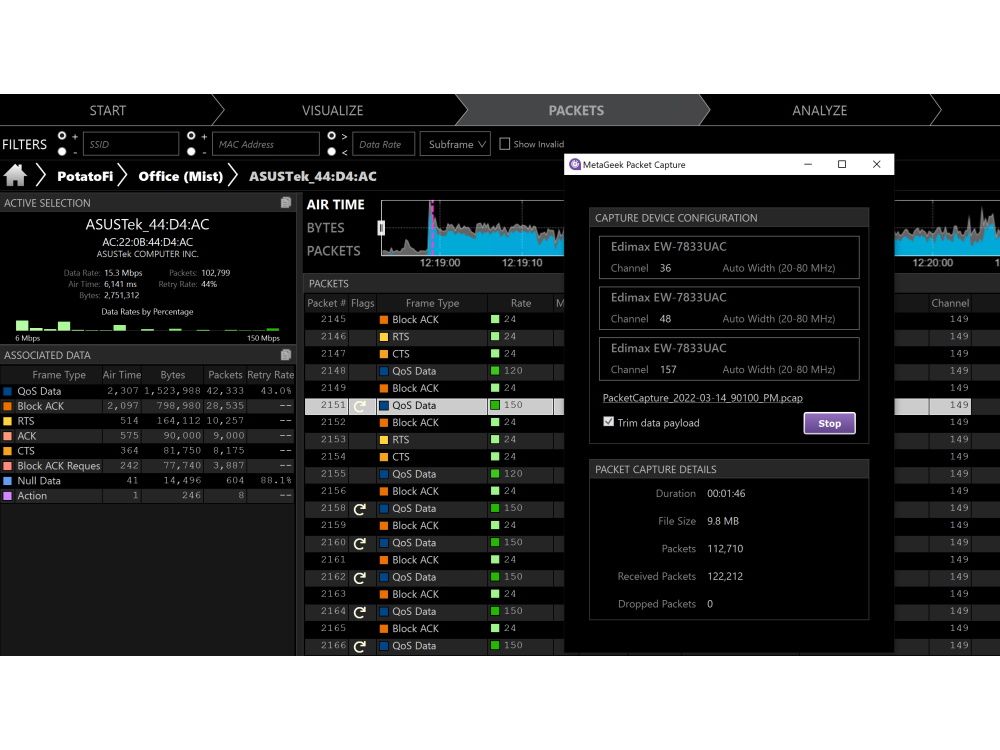
Task: Select MAC Address exclude radio (-)
Action: coord(191,152)
